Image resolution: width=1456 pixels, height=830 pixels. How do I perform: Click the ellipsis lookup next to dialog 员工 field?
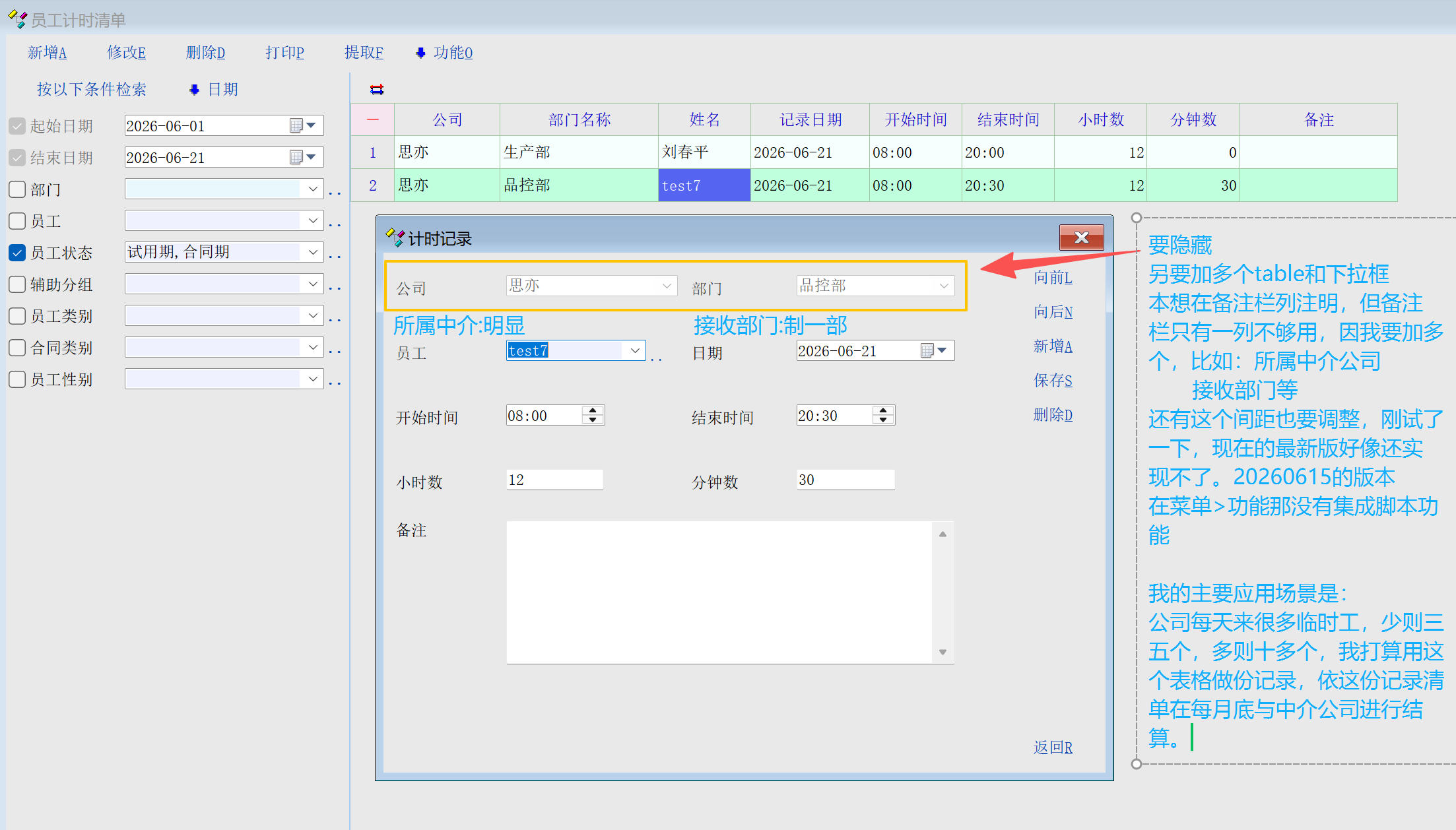coord(656,358)
